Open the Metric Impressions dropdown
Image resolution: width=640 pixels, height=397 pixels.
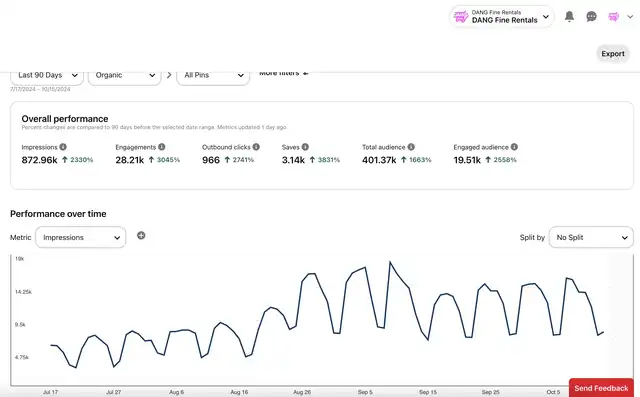[x=81, y=237]
